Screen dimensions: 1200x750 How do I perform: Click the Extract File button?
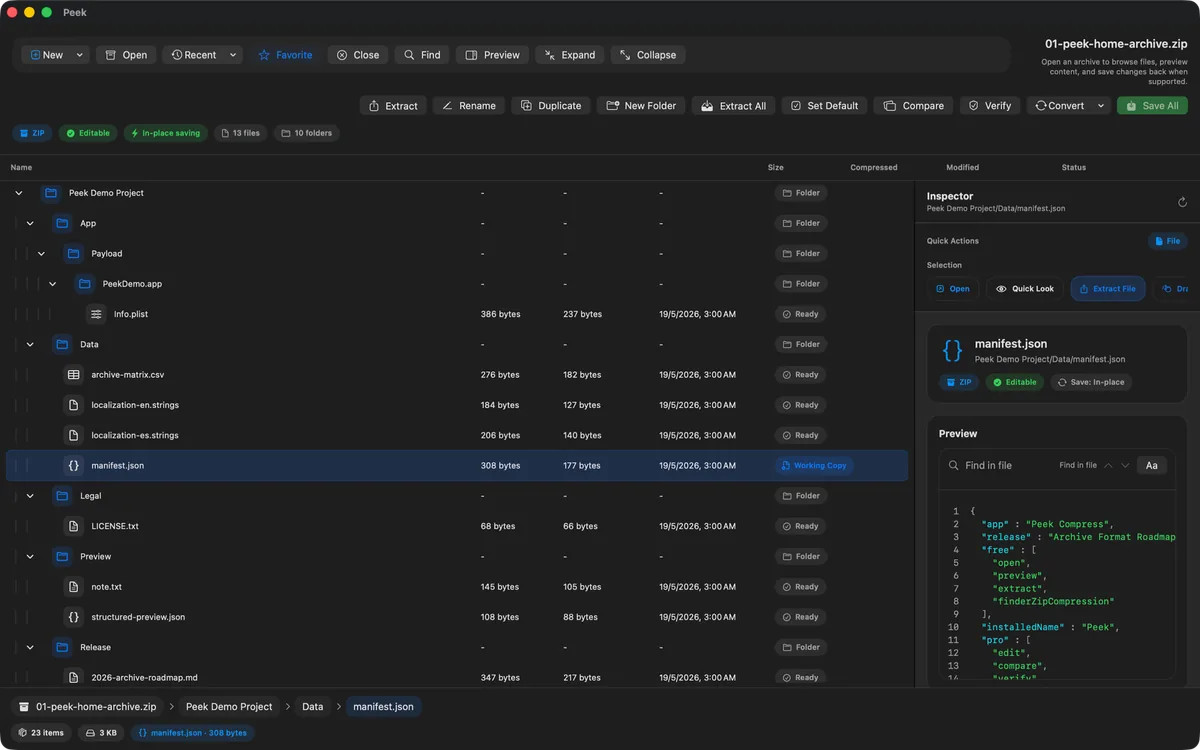coord(1107,289)
